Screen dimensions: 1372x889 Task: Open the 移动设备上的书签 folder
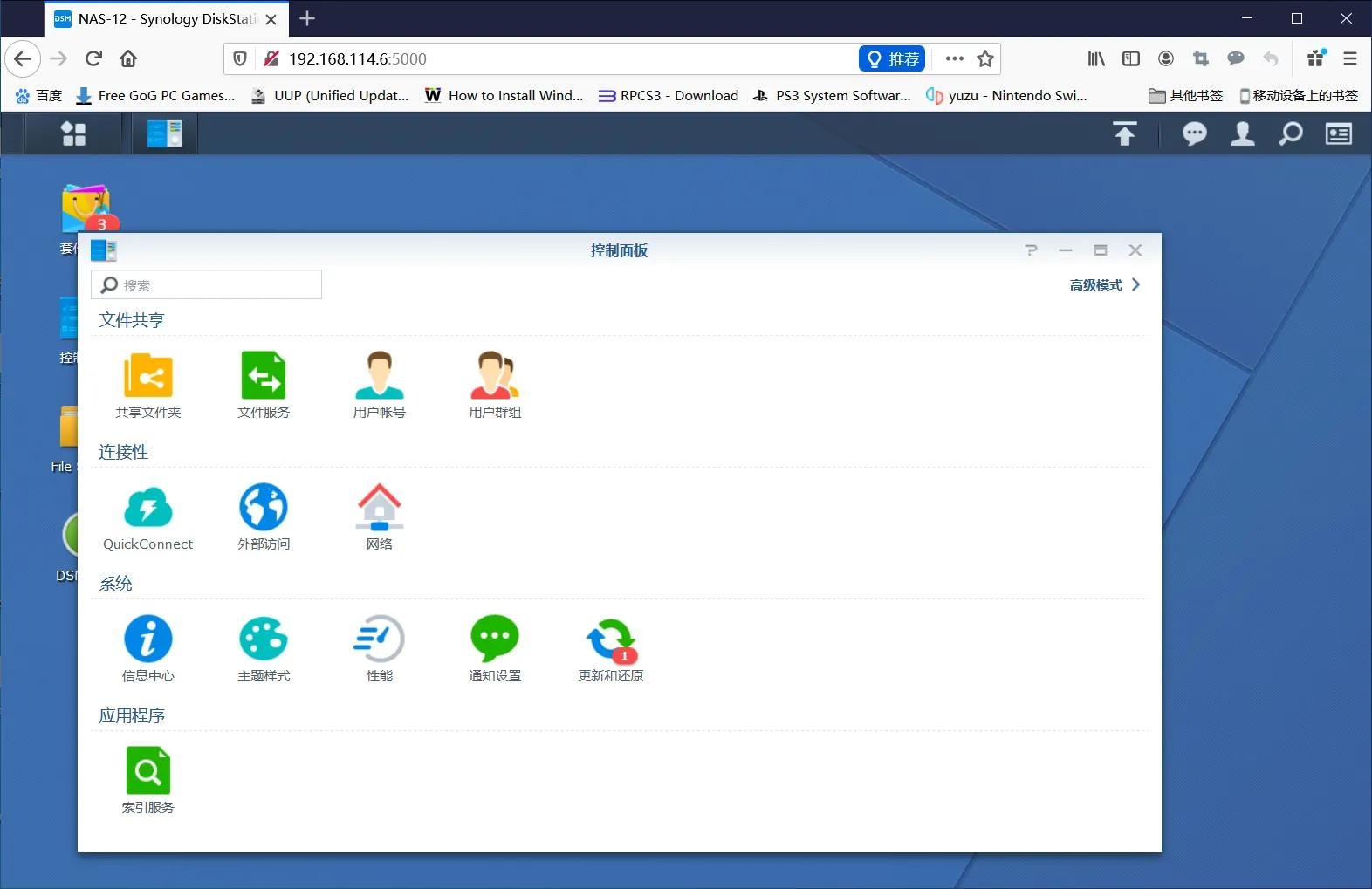(1299, 96)
